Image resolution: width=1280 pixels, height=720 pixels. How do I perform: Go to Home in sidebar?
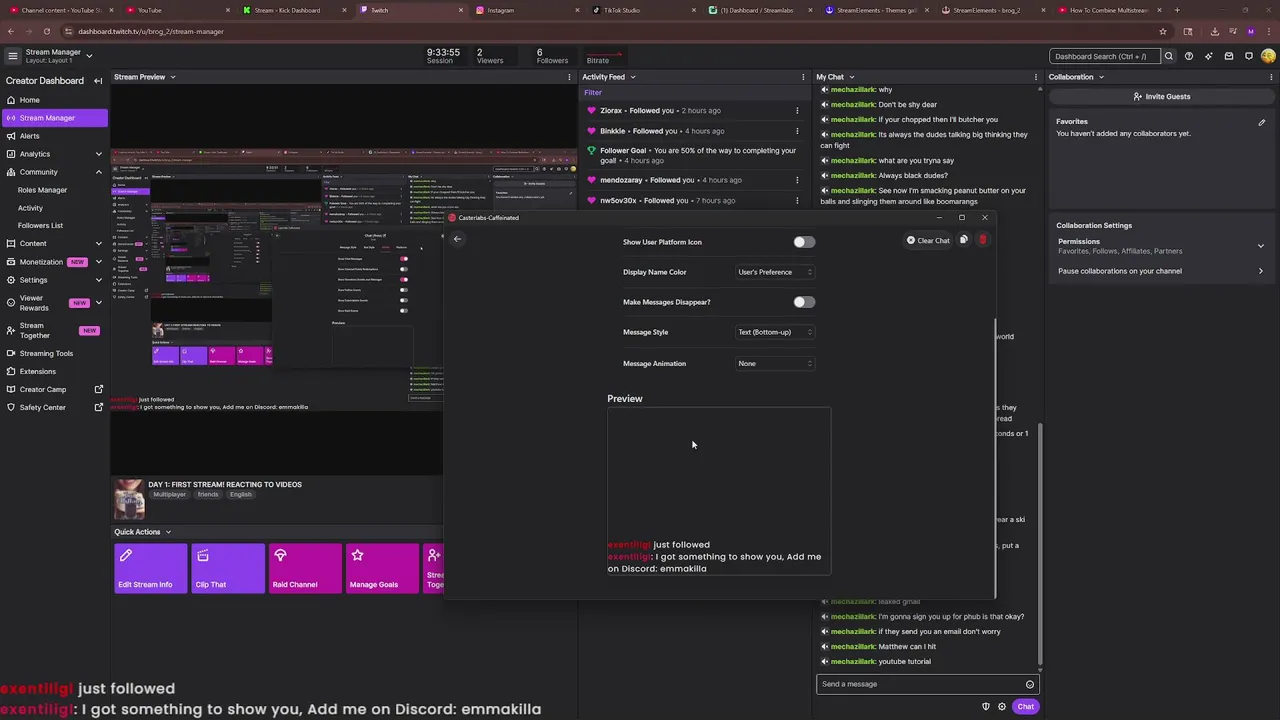[54, 100]
